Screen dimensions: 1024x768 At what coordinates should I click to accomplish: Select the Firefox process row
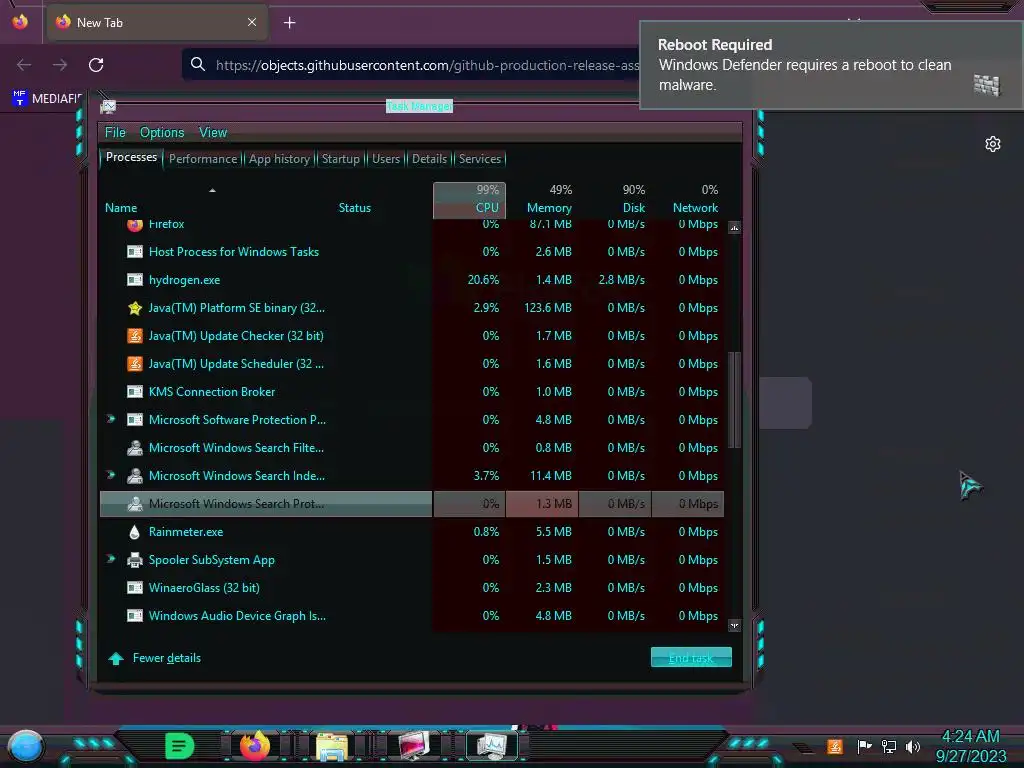pos(412,225)
